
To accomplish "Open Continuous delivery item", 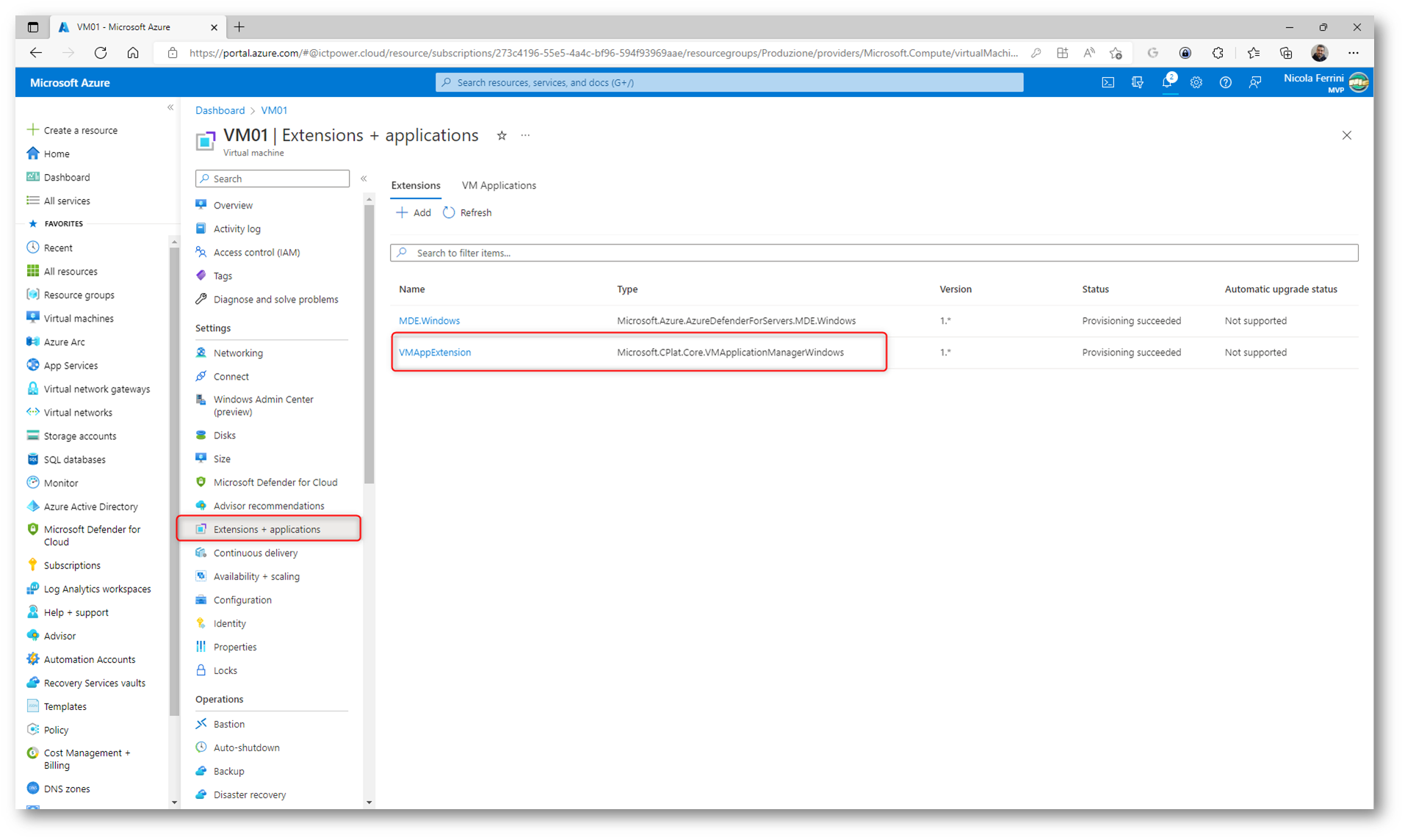I will (x=256, y=553).
